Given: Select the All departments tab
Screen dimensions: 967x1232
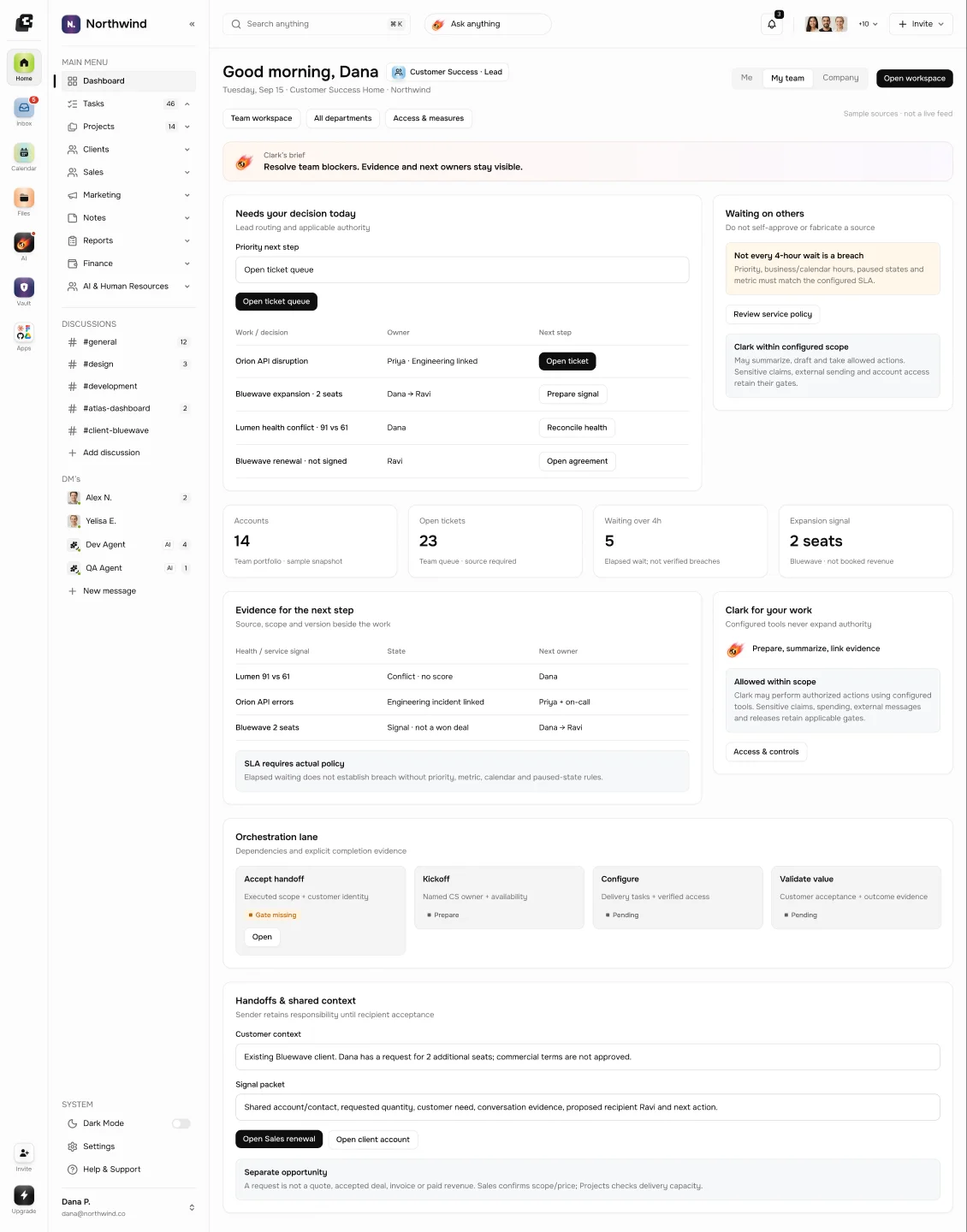Looking at the screenshot, I should click(342, 119).
